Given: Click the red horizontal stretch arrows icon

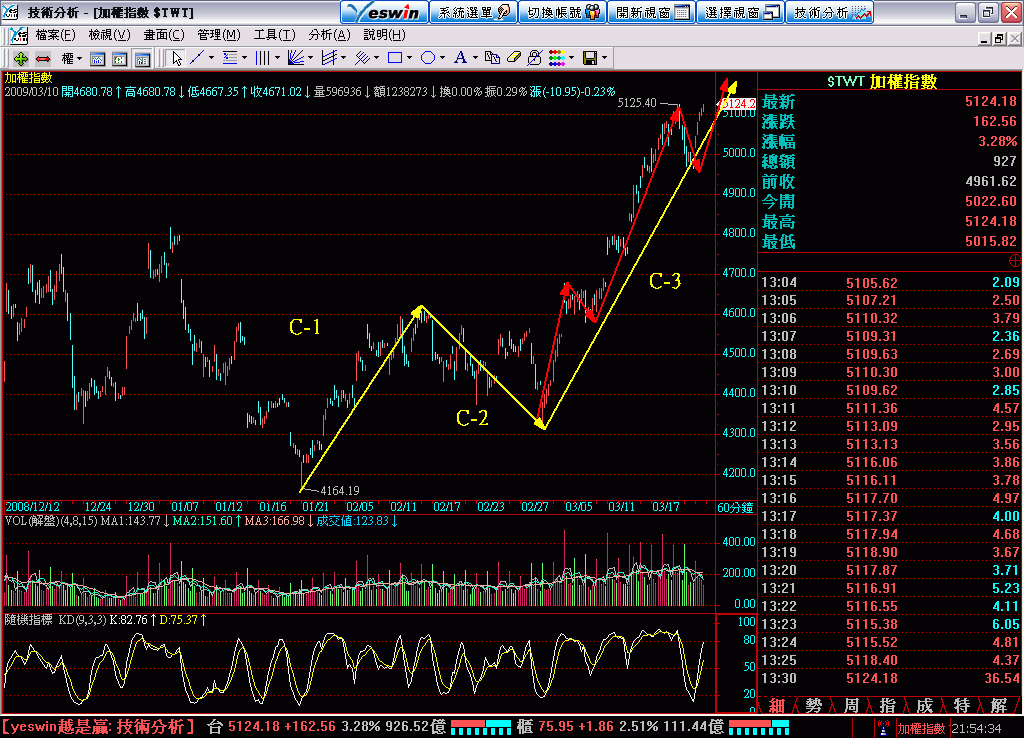Looking at the screenshot, I should (43, 59).
